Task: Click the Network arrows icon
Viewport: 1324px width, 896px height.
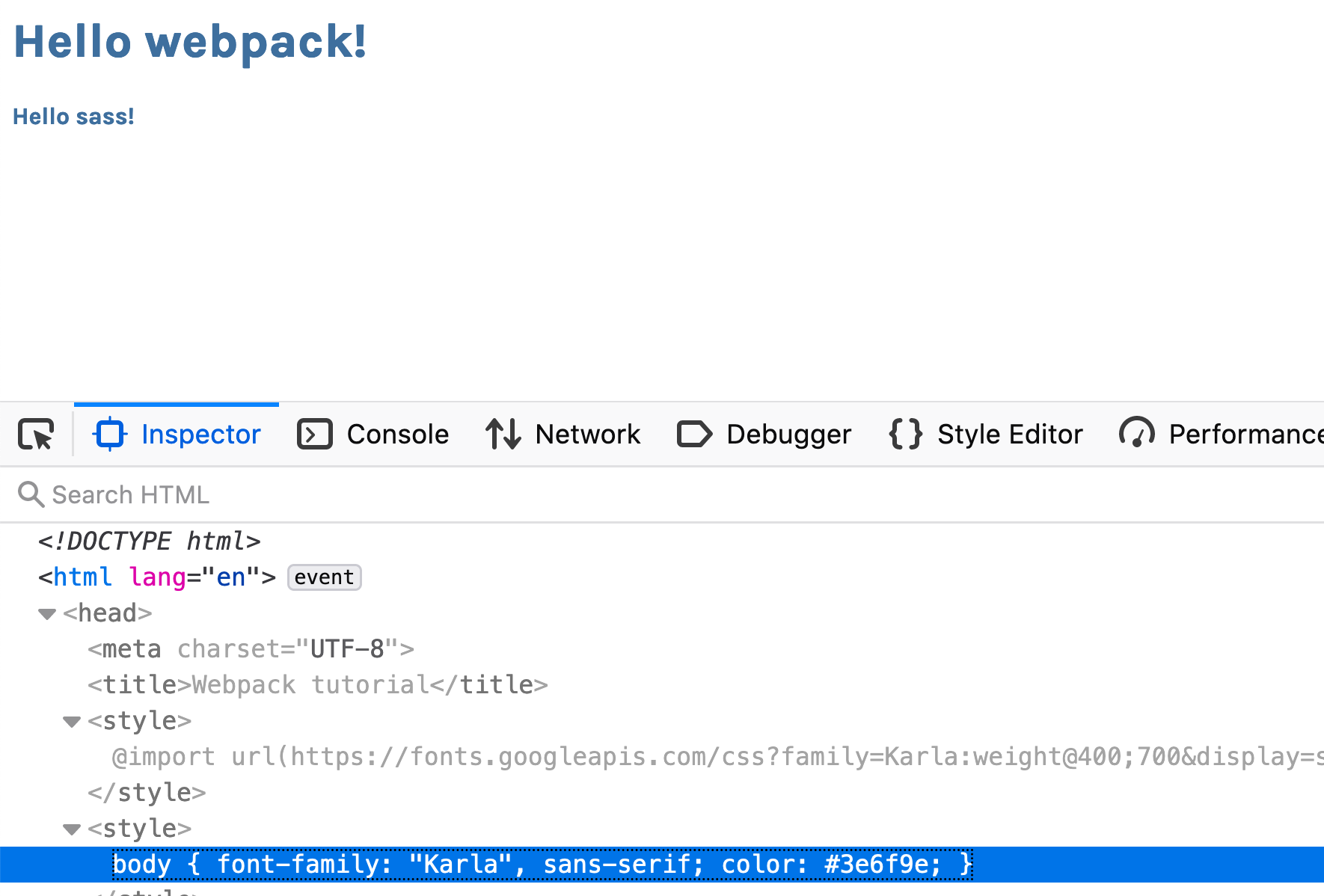Action: [503, 434]
